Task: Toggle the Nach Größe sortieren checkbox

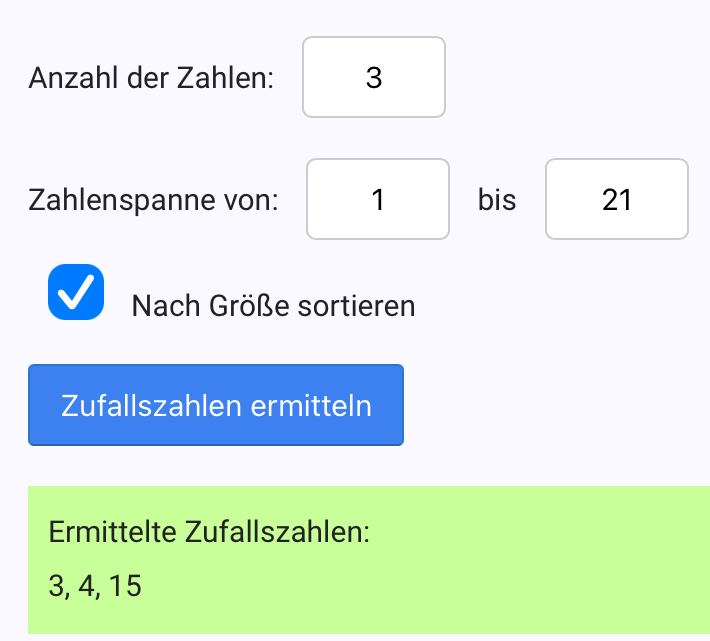Action: 76,292
